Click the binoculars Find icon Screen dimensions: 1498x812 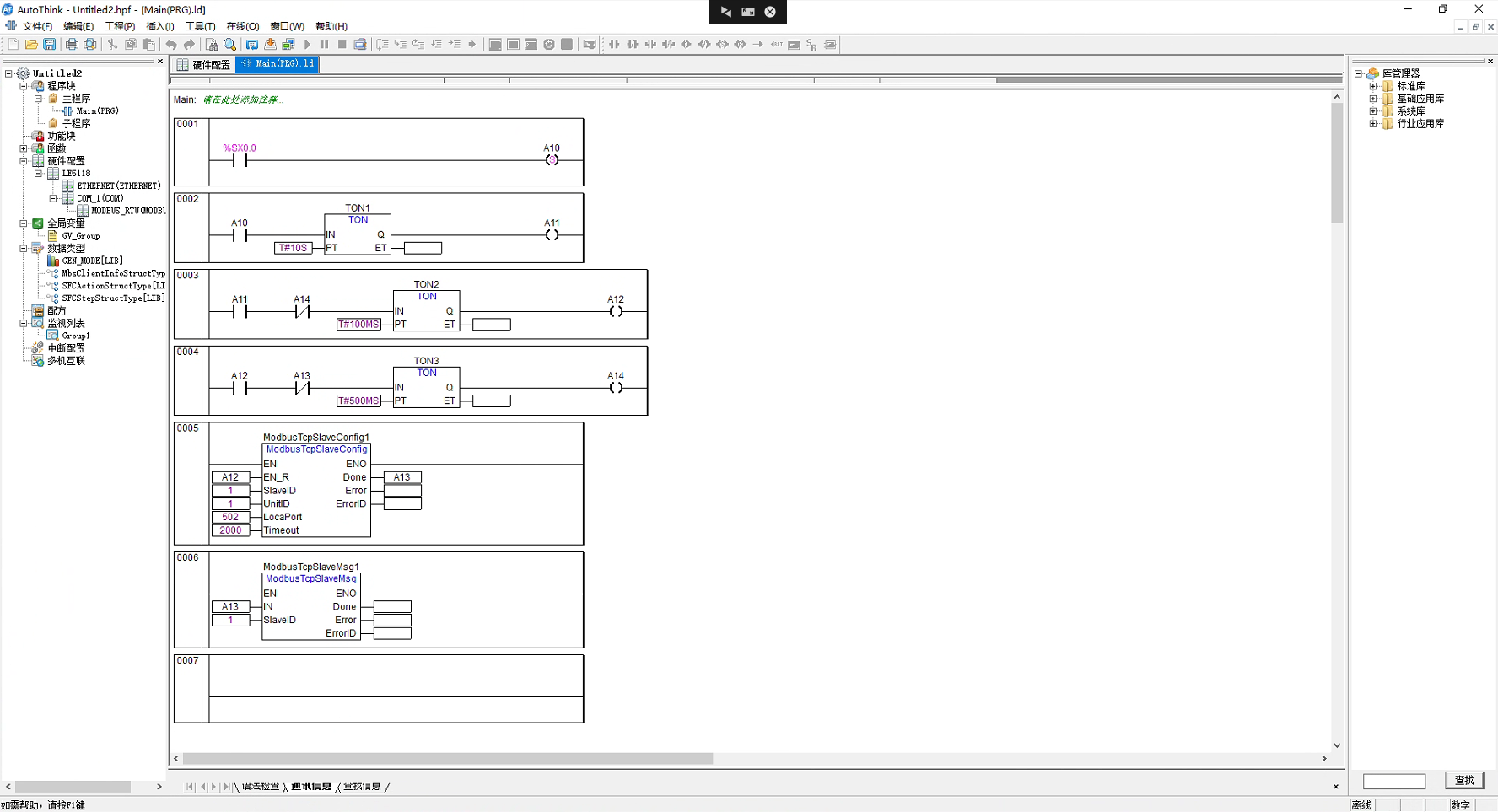coord(212,45)
